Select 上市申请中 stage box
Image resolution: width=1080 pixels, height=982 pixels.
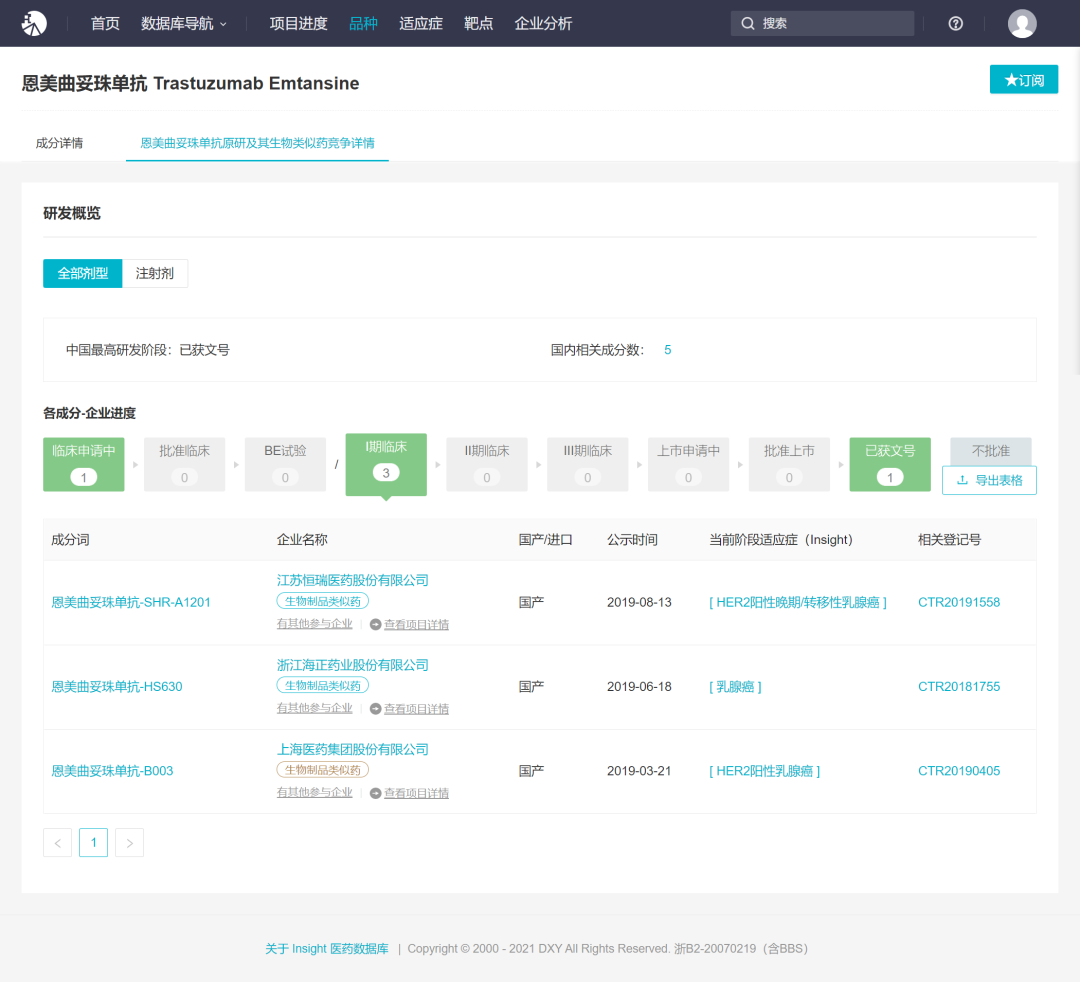[x=688, y=464]
